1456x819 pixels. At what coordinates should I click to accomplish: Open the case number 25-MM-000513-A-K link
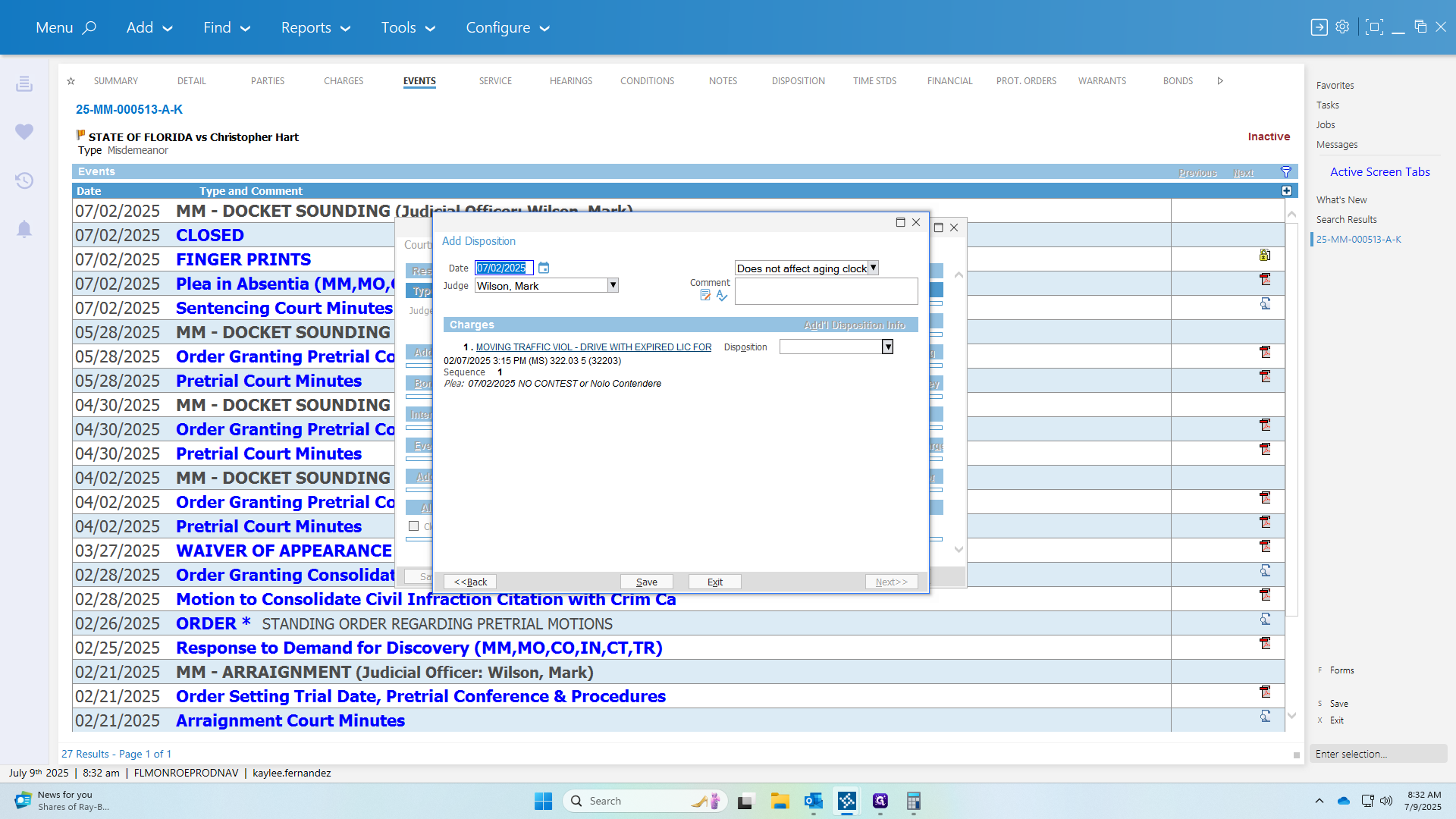click(129, 110)
